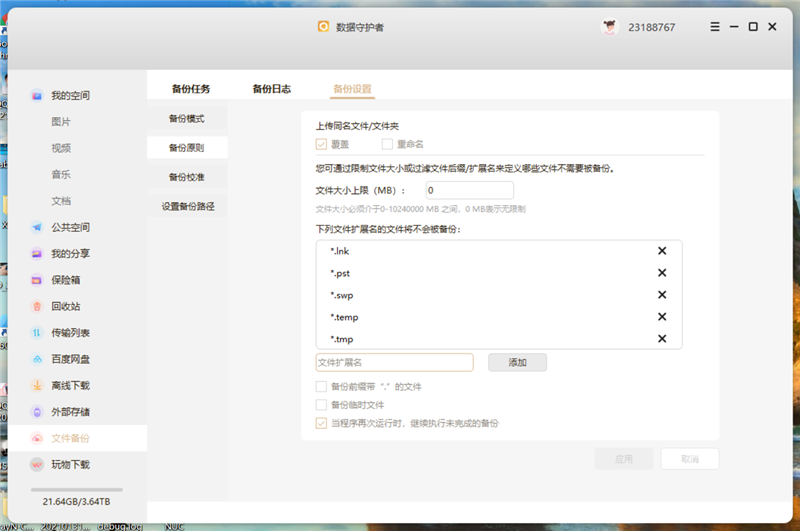The image size is (800, 531).
Task: Open 百度网盘 from the sidebar
Action: pyautogui.click(x=70, y=359)
